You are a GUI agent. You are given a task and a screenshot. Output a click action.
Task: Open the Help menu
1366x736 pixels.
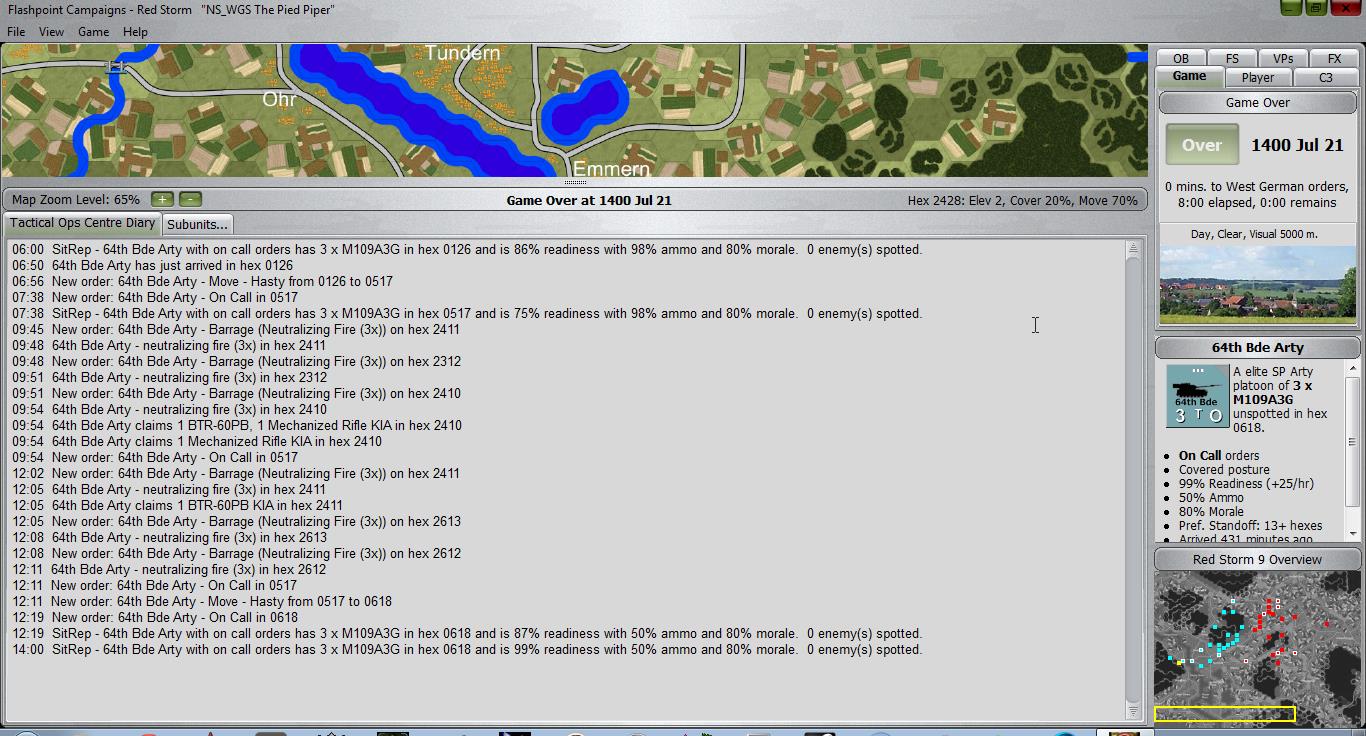coord(135,31)
